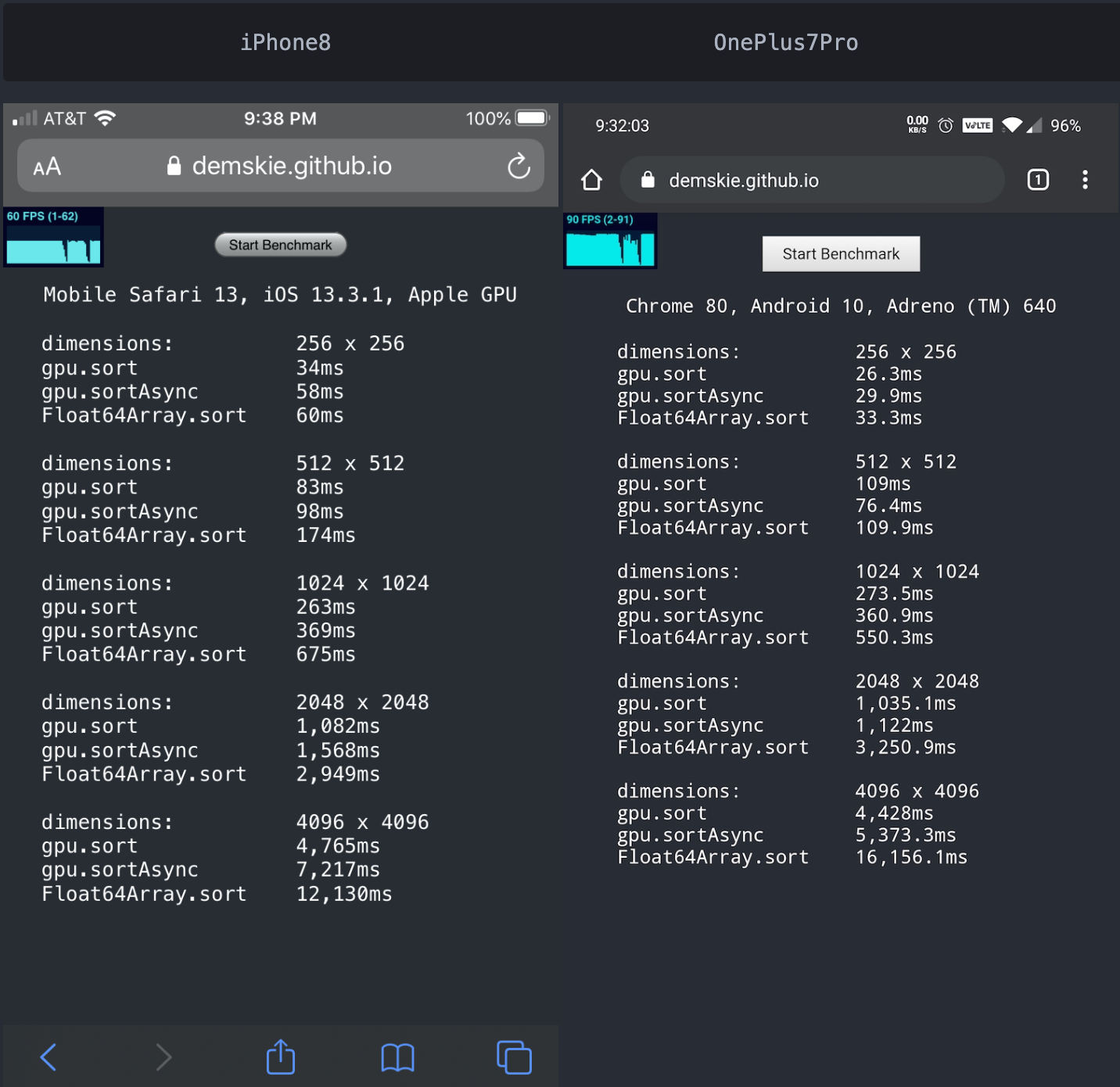
Task: Select iPhone Float64Array.sort value 174ms
Action: coord(325,535)
